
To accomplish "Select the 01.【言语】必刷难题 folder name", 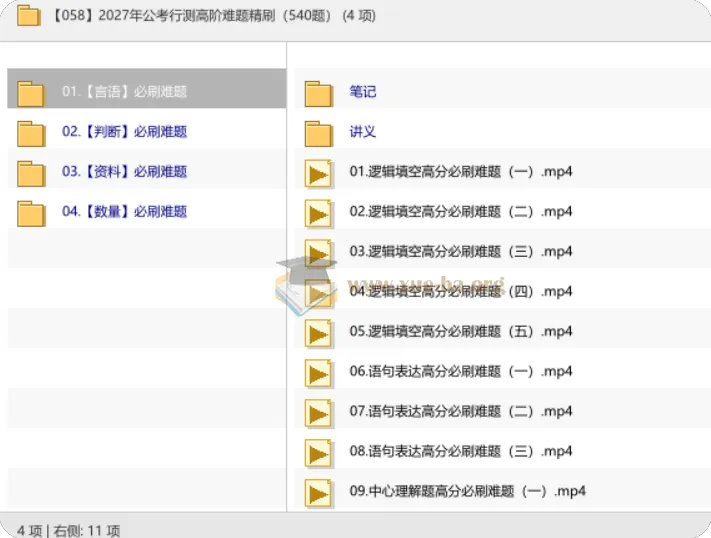I will [x=124, y=92].
